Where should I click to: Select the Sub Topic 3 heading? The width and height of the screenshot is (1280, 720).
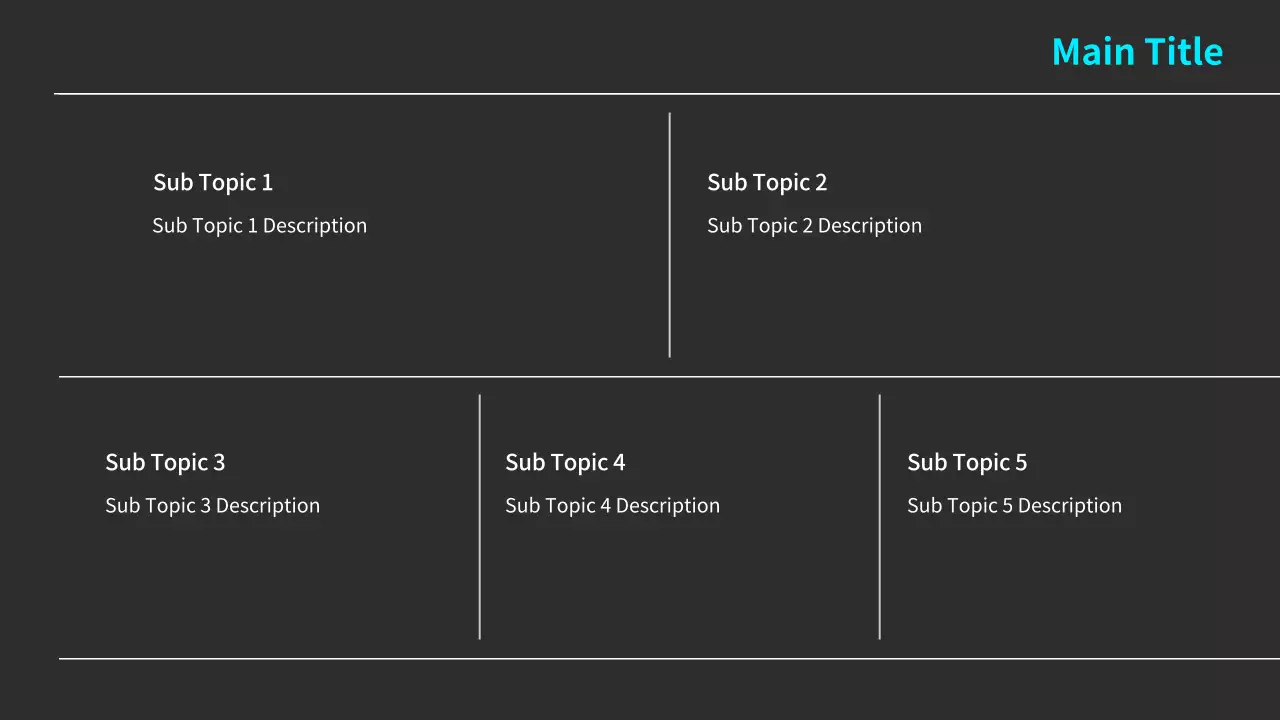165,462
